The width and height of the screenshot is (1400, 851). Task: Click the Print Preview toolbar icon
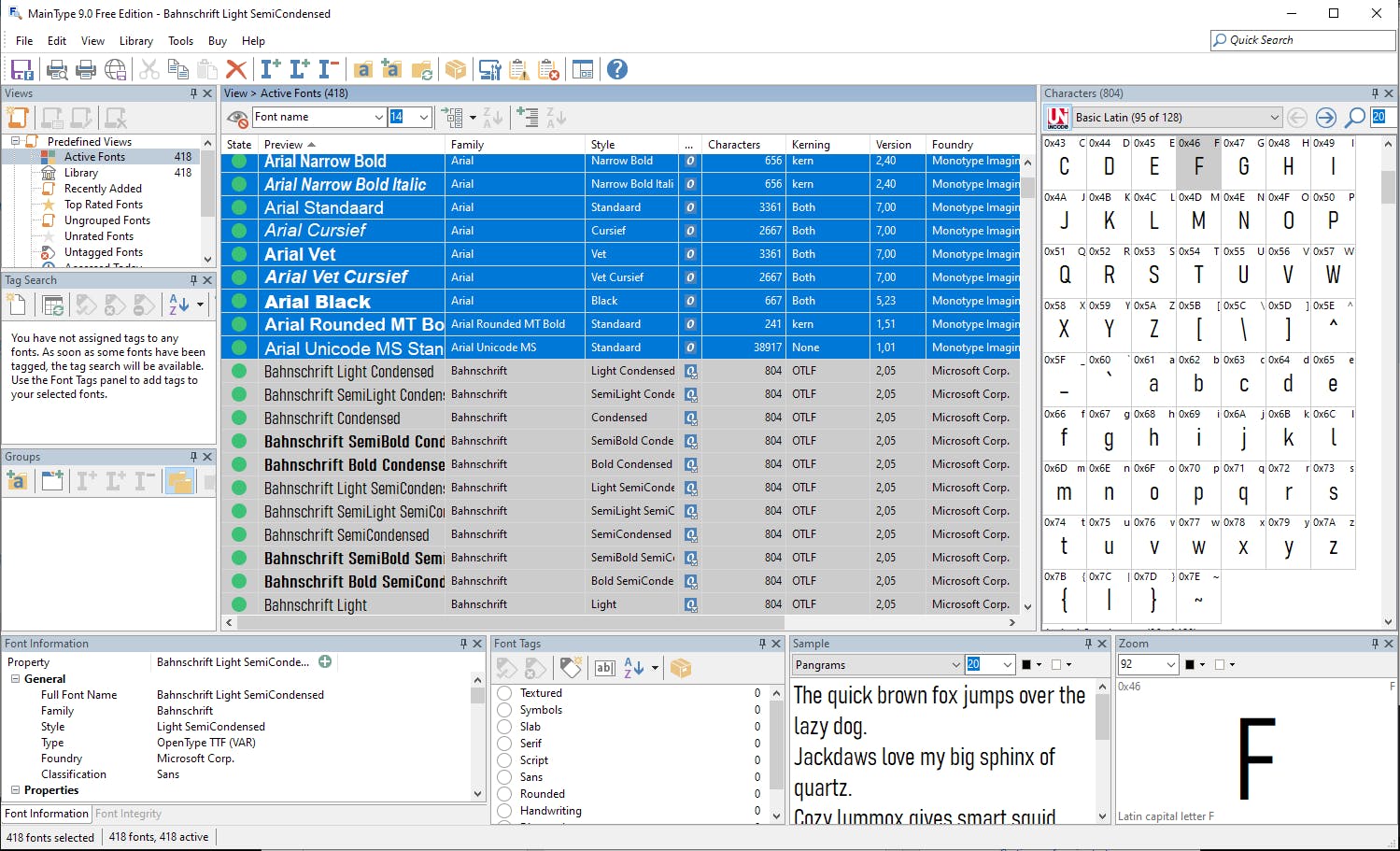pyautogui.click(x=57, y=69)
